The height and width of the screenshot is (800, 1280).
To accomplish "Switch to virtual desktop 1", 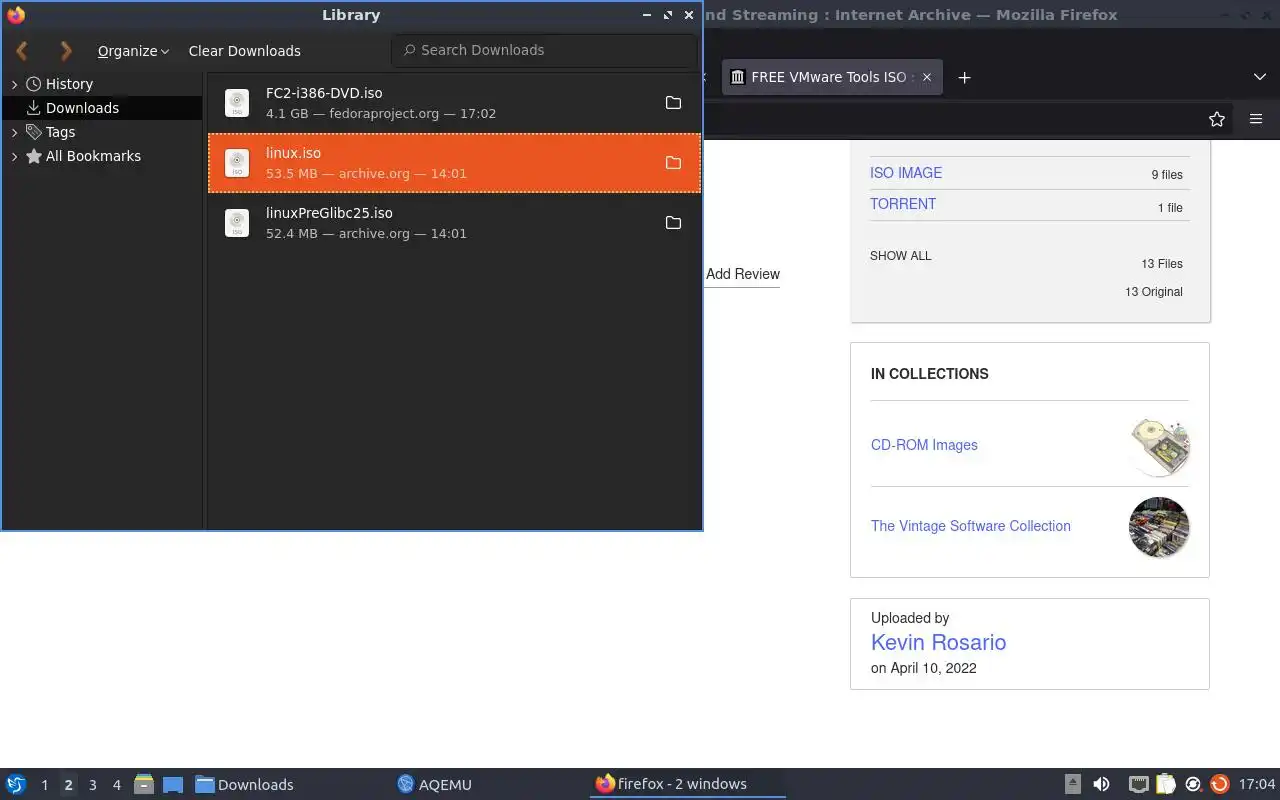I will pyautogui.click(x=44, y=785).
